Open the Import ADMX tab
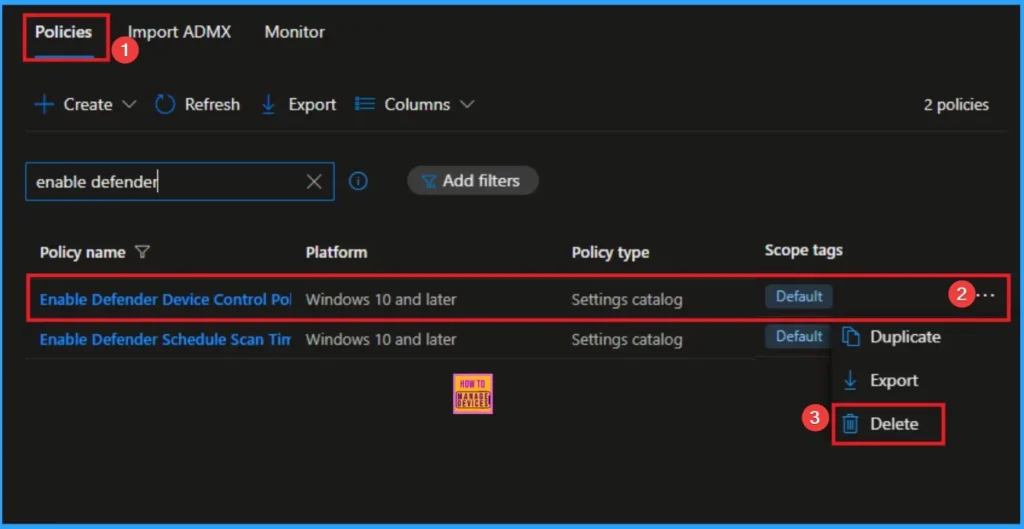Image resolution: width=1024 pixels, height=529 pixels. (x=179, y=32)
